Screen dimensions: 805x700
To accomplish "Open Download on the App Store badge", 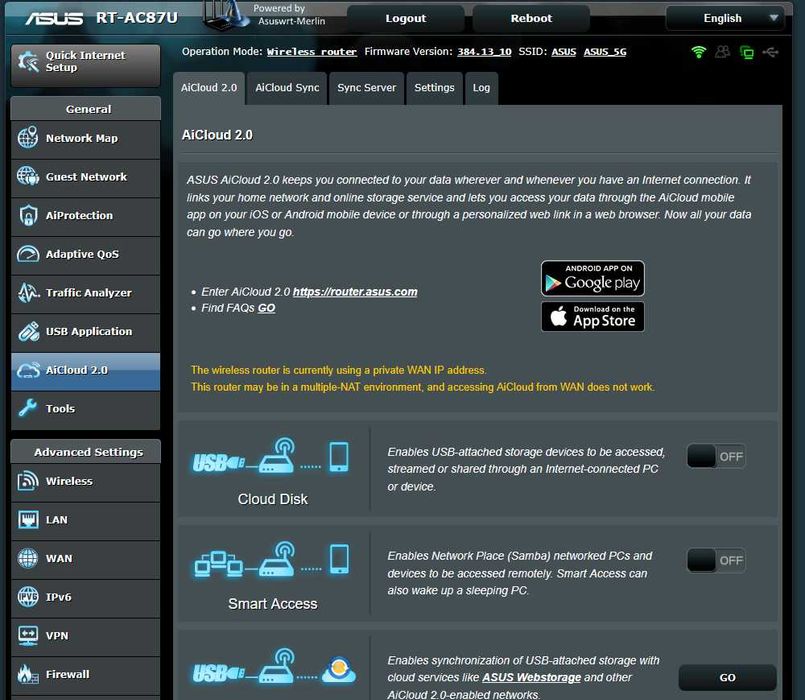I will coord(592,316).
